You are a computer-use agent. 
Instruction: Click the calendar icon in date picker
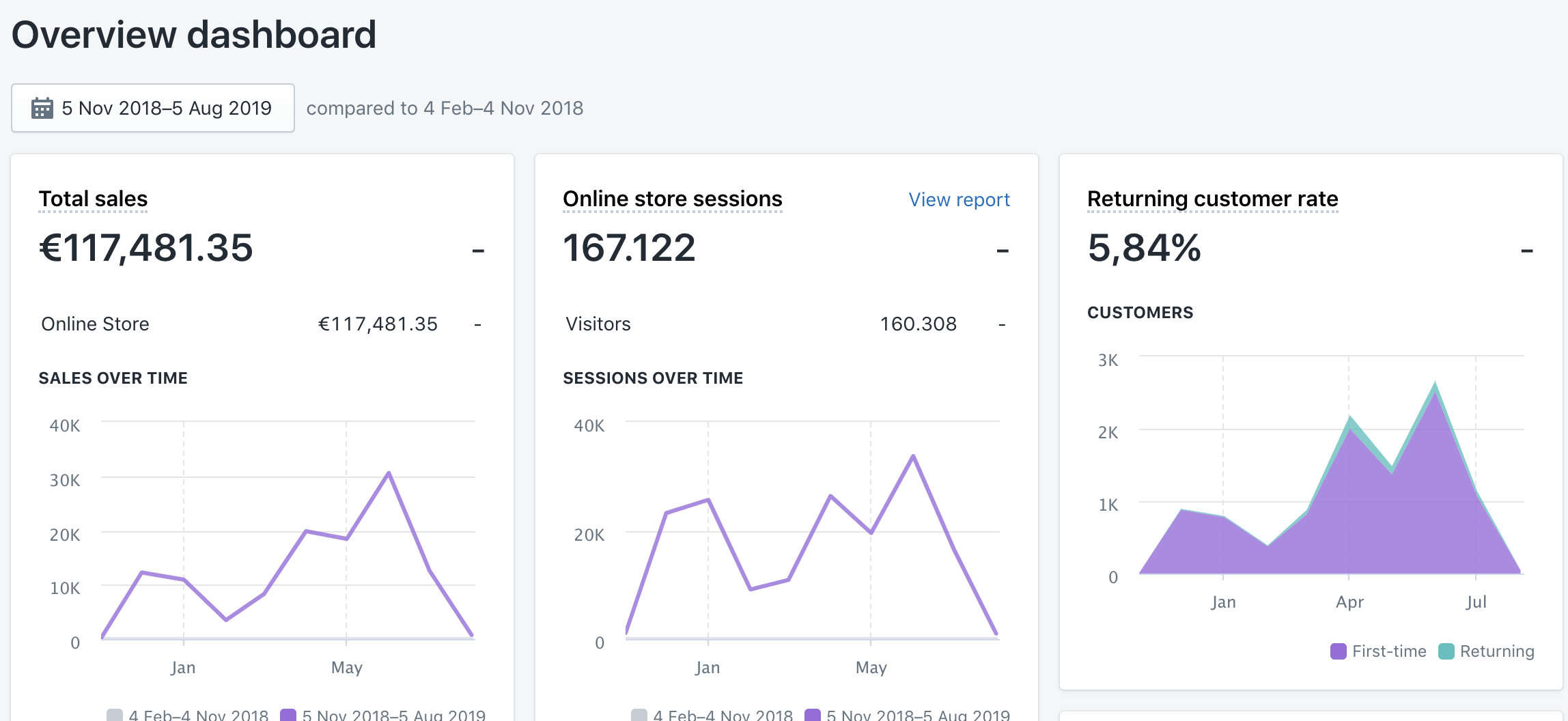(42, 108)
